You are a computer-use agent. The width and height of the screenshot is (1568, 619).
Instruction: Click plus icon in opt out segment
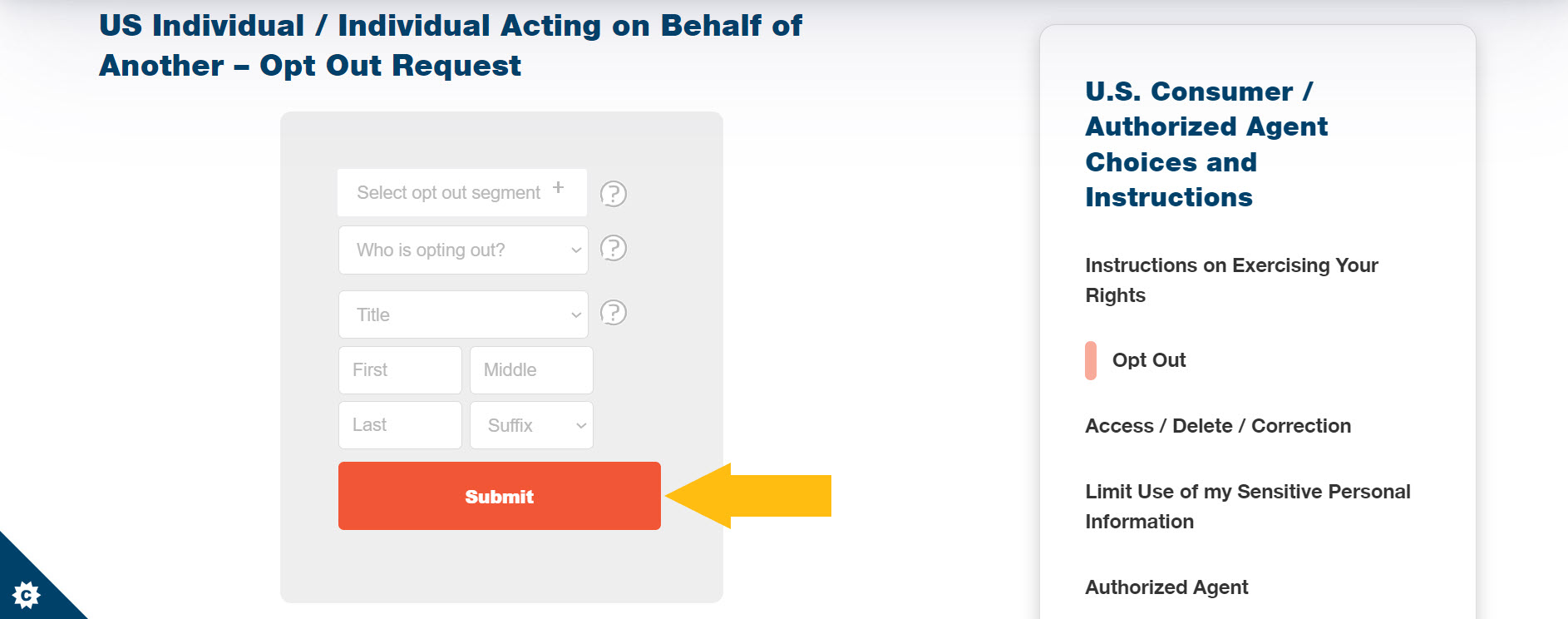point(559,188)
